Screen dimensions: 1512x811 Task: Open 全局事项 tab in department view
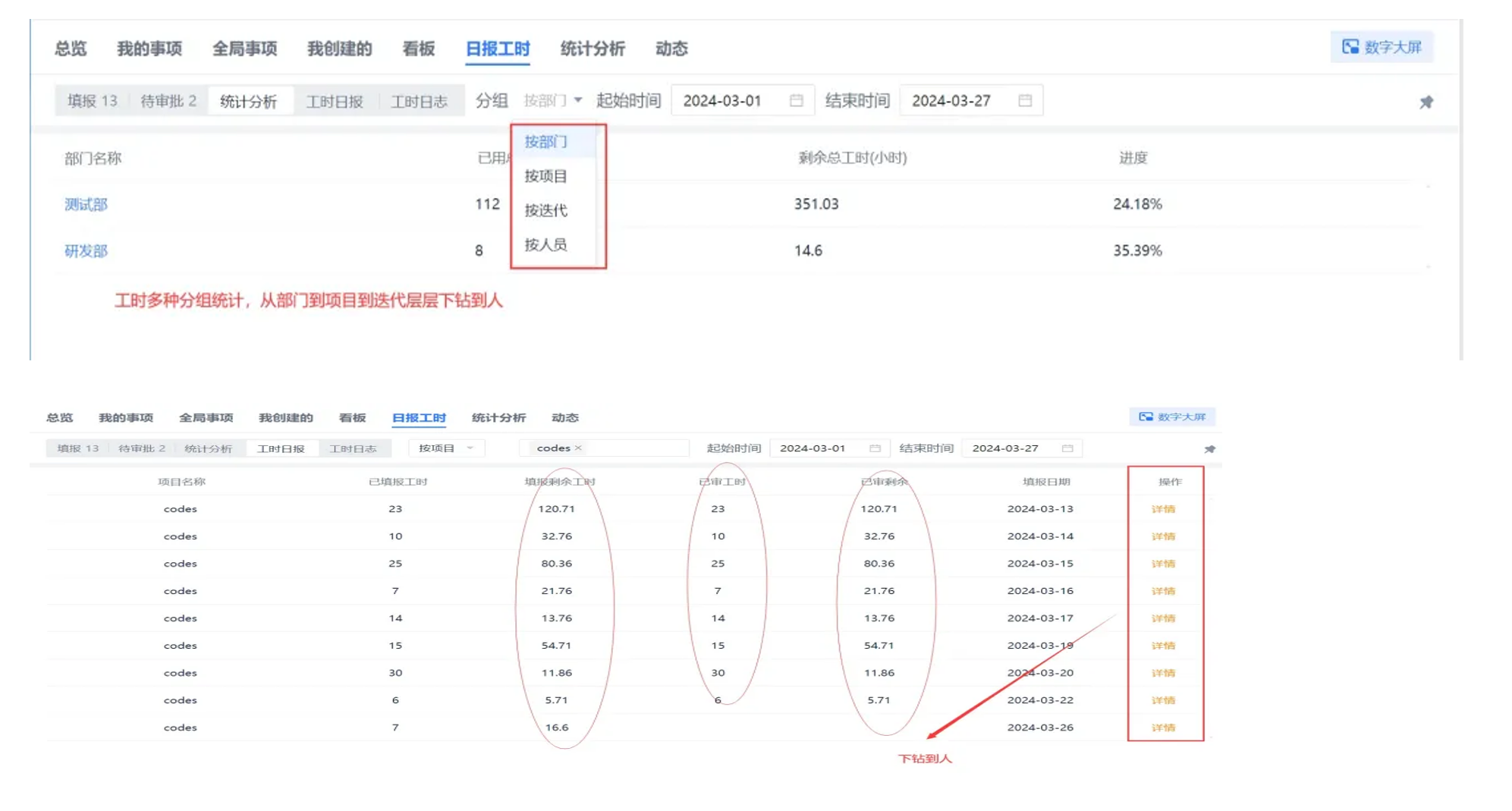point(244,49)
